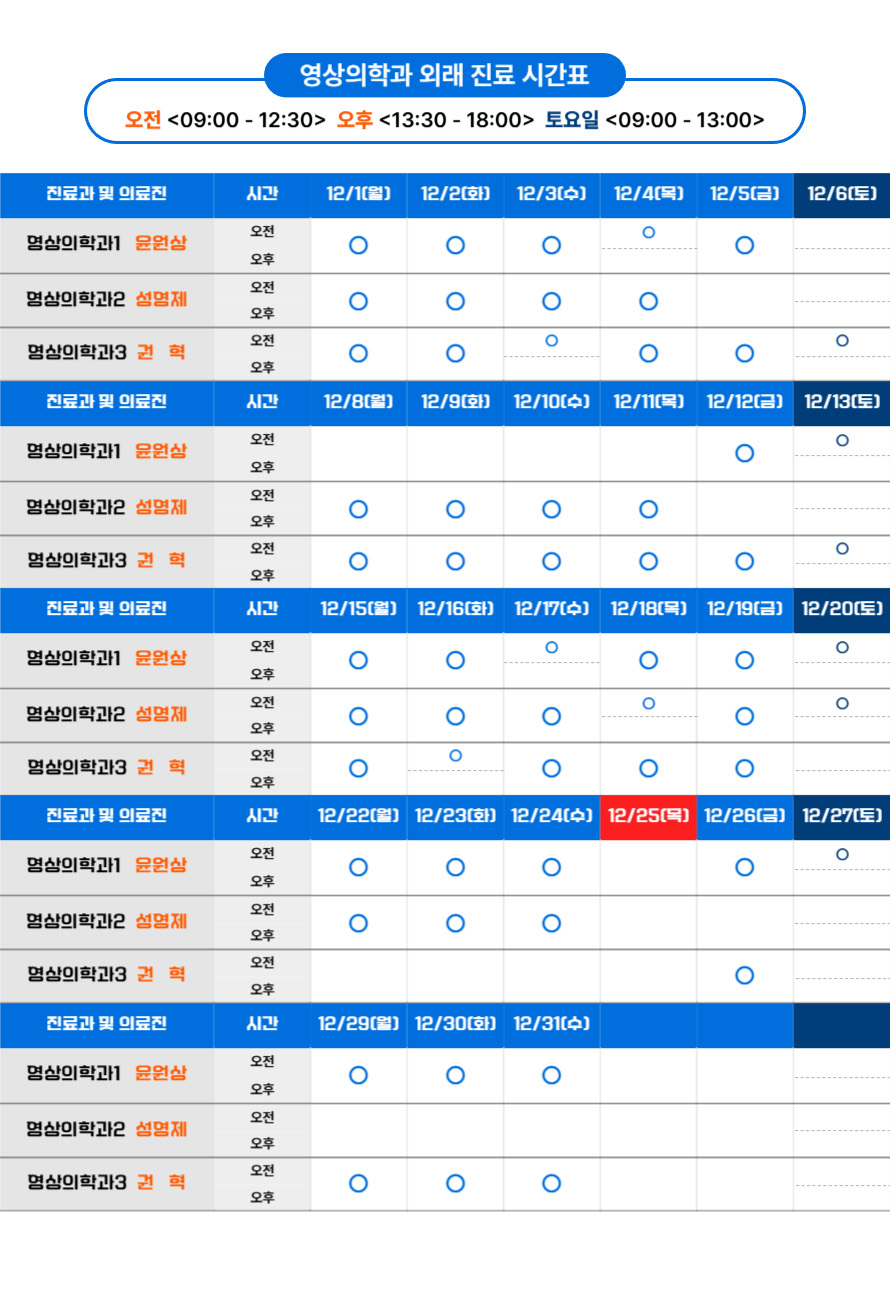Image resolution: width=890 pixels, height=1308 pixels.
Task: Select 권혁's morning circle on 12/6(토)
Action: pos(842,341)
